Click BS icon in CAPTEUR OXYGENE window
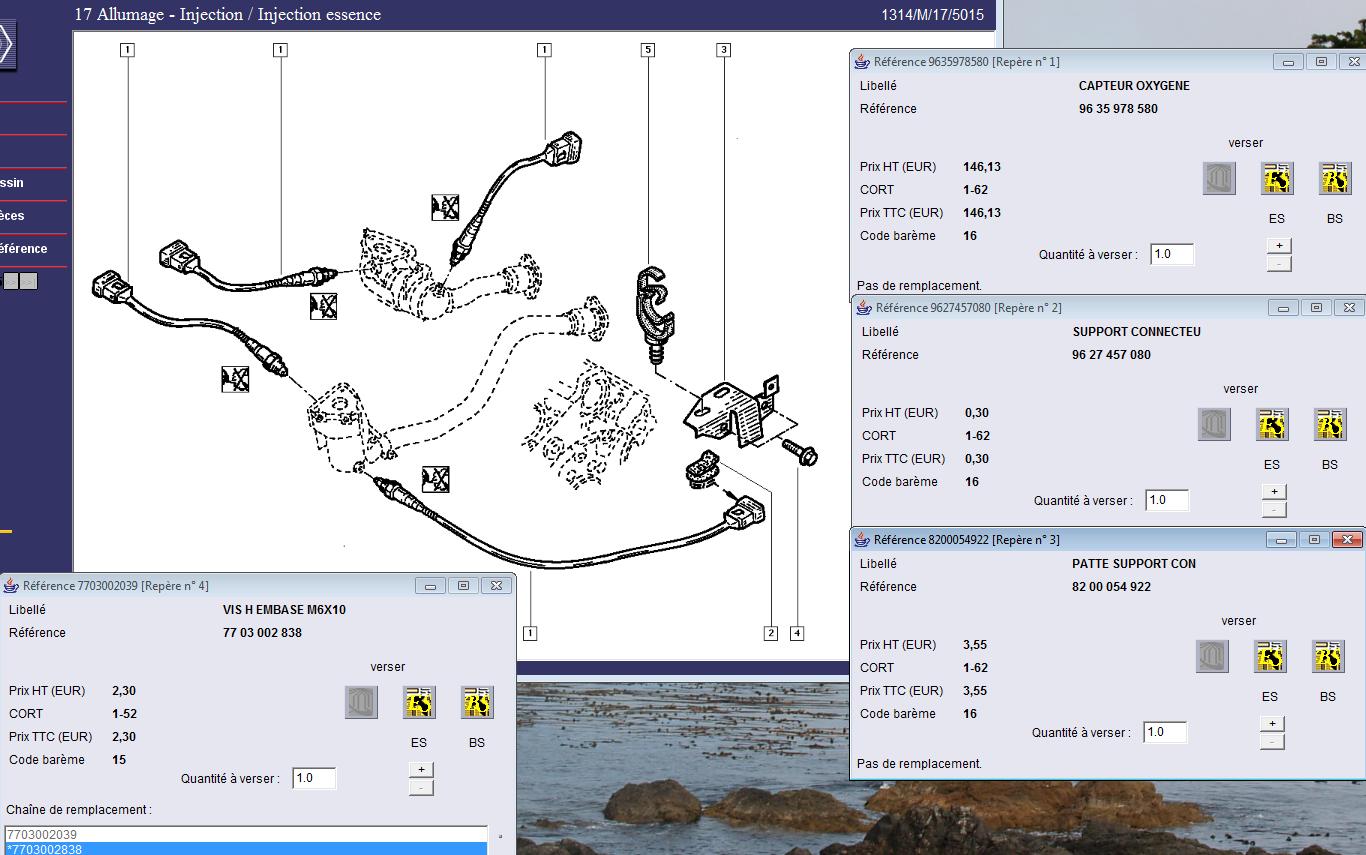The height and width of the screenshot is (855, 1366). 1334,179
